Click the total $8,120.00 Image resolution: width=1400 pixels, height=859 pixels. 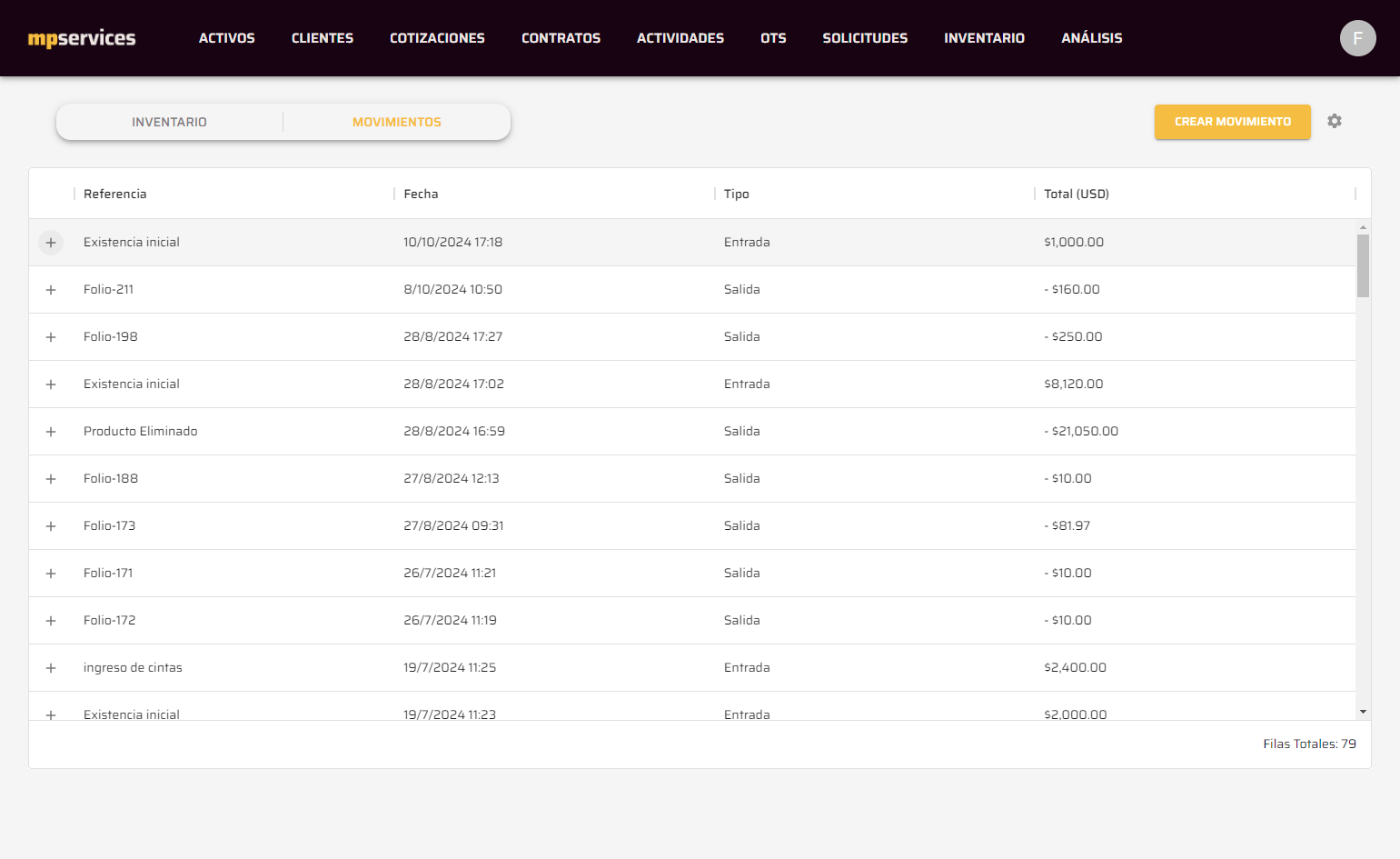(1074, 385)
